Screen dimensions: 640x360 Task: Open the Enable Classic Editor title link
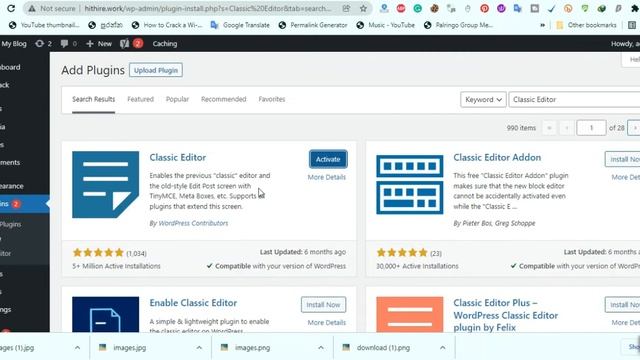click(x=193, y=303)
